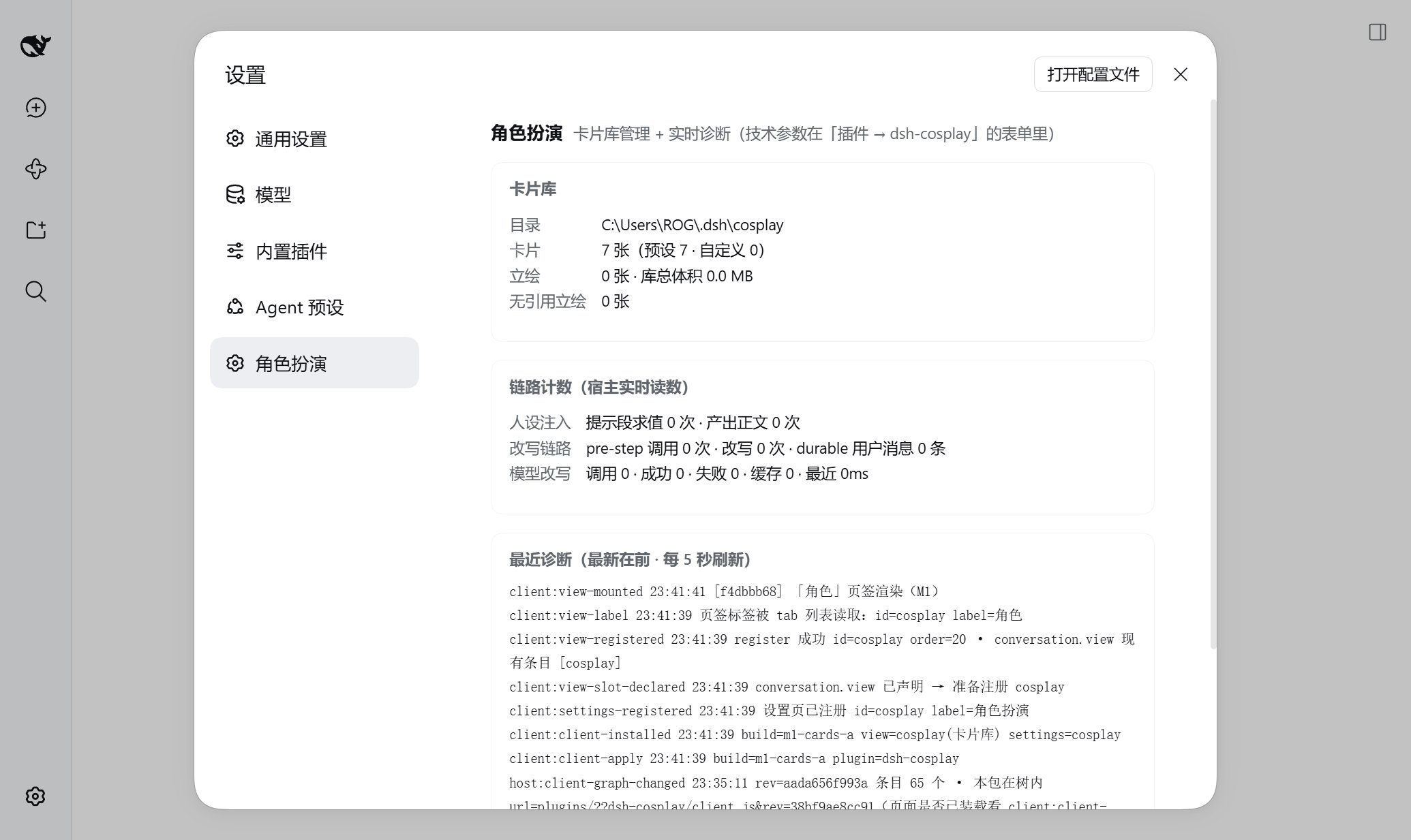Click the 卡片库 section heading

(x=532, y=189)
